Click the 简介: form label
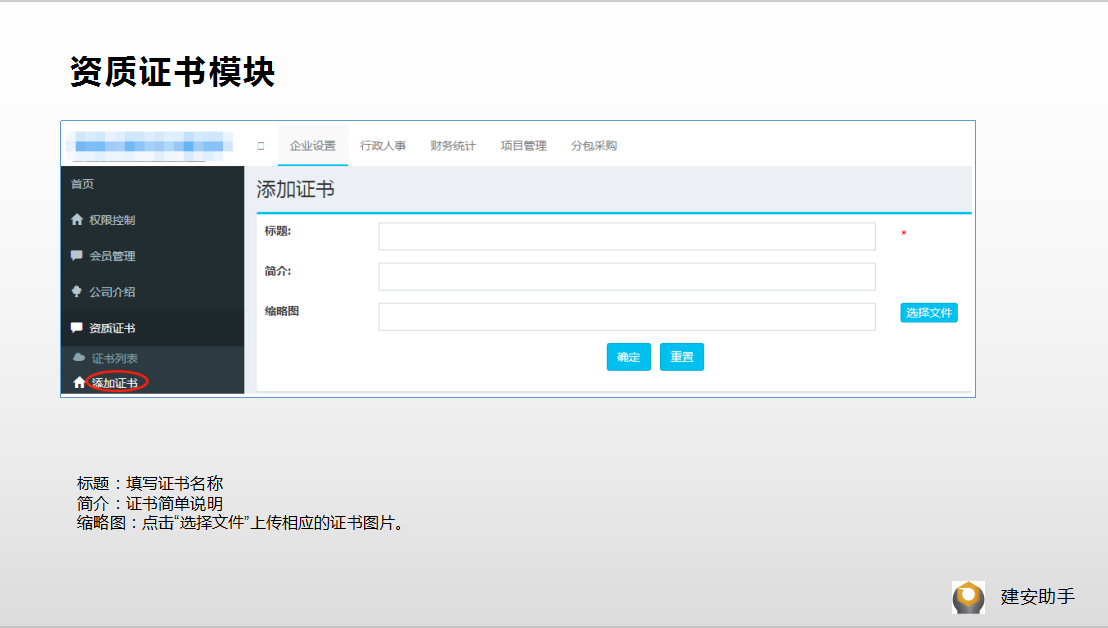1108x628 pixels. [x=278, y=271]
